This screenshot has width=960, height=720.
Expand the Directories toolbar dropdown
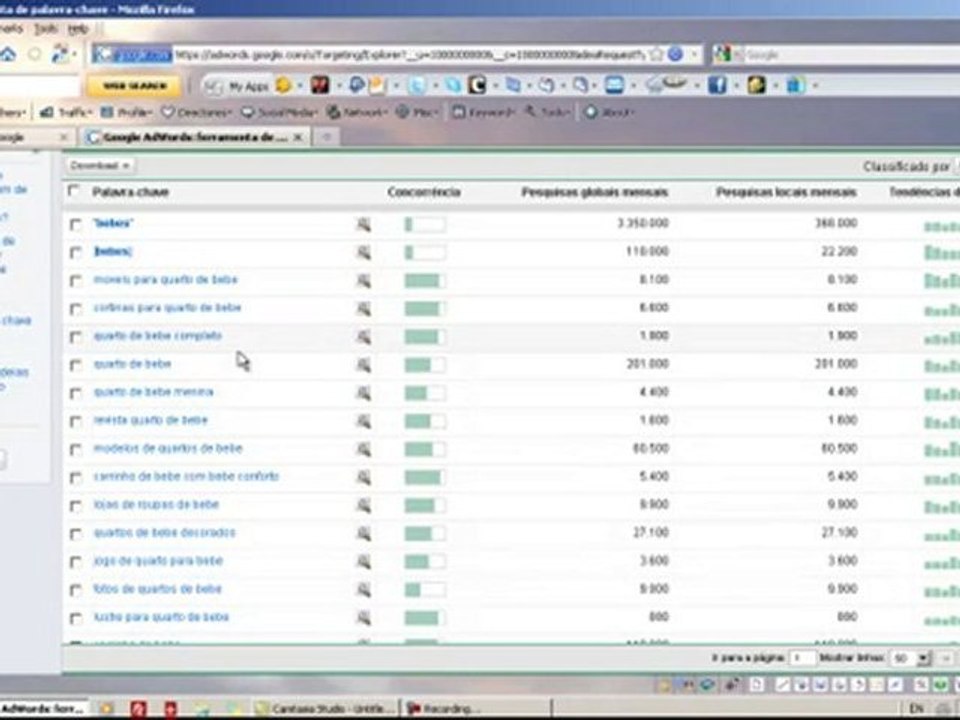(x=197, y=113)
